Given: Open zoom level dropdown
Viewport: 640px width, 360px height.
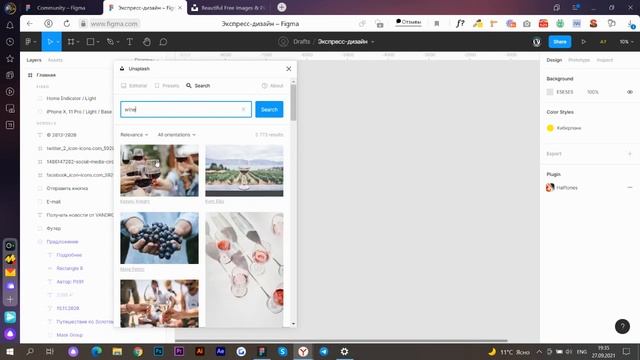Looking at the screenshot, I should click(626, 42).
